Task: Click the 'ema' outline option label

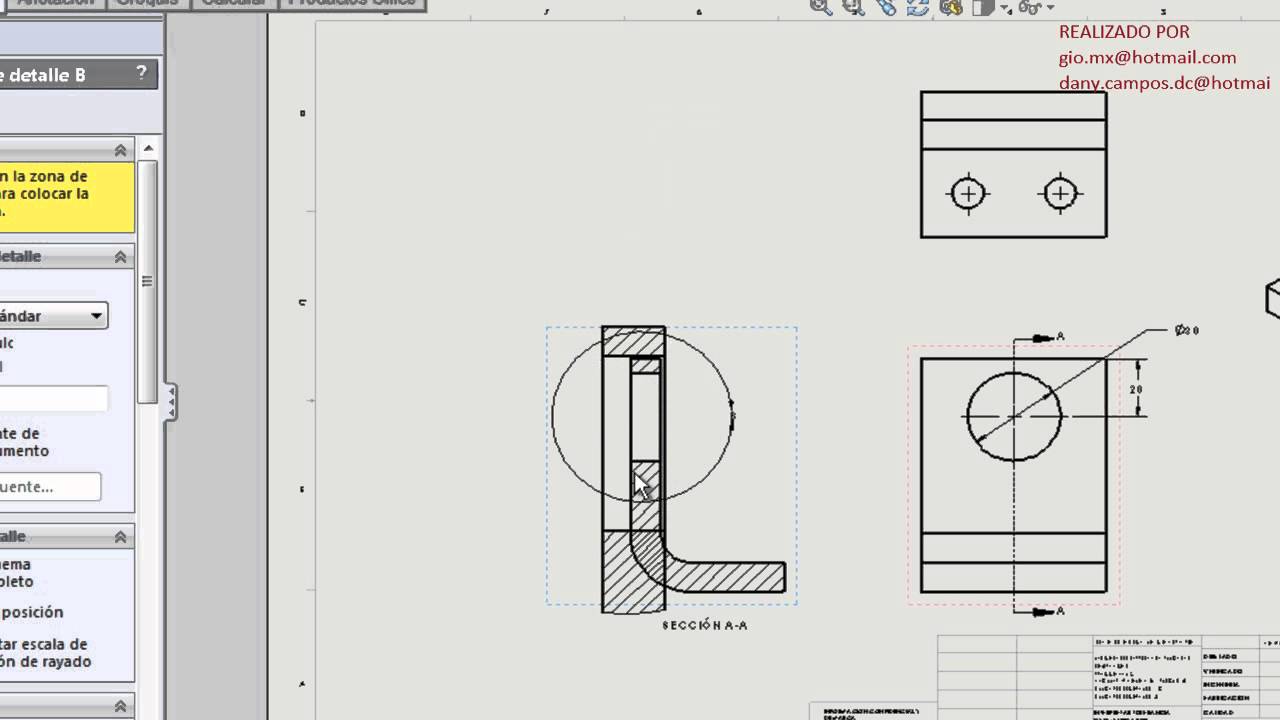Action: pos(16,564)
